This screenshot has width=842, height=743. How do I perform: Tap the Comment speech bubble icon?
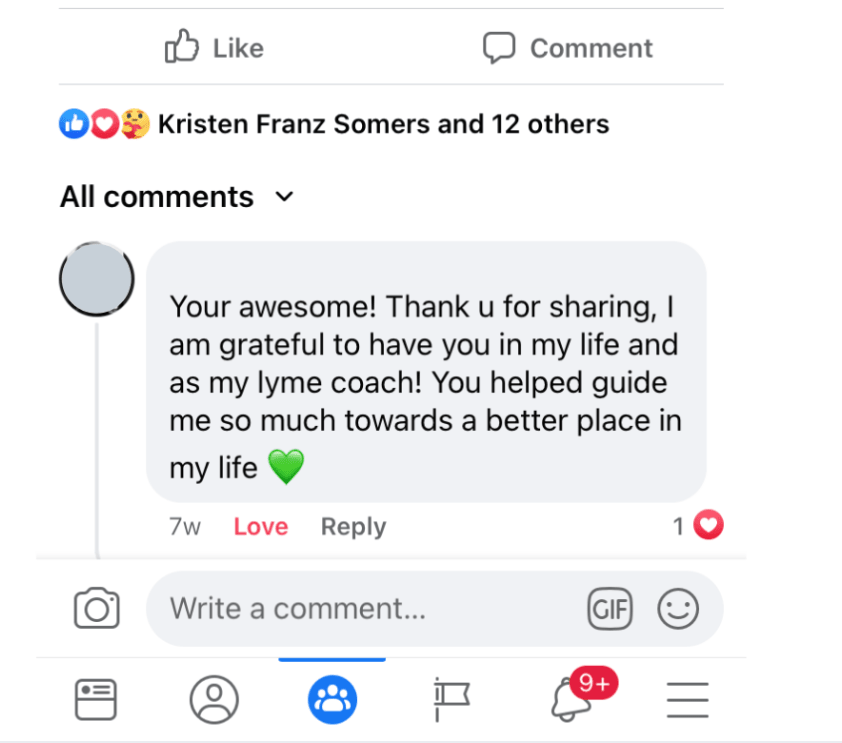pos(499,47)
